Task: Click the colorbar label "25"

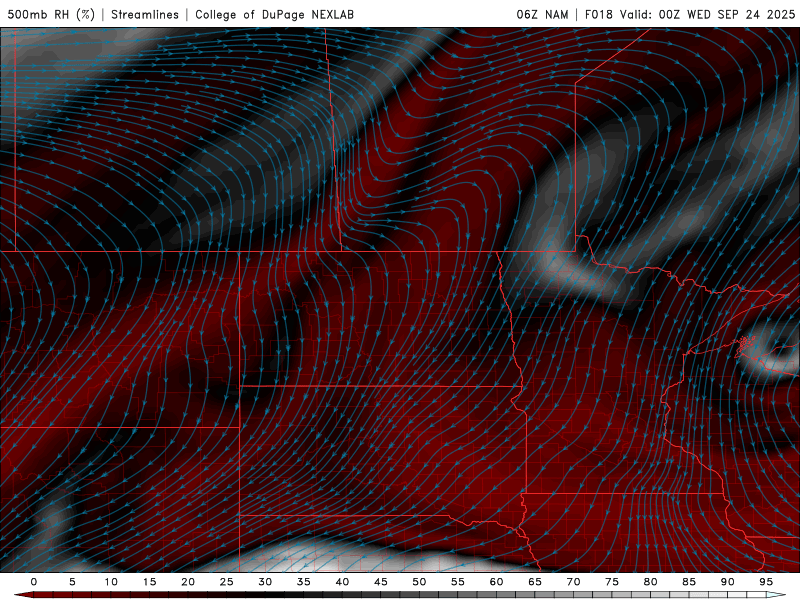Action: (x=226, y=582)
